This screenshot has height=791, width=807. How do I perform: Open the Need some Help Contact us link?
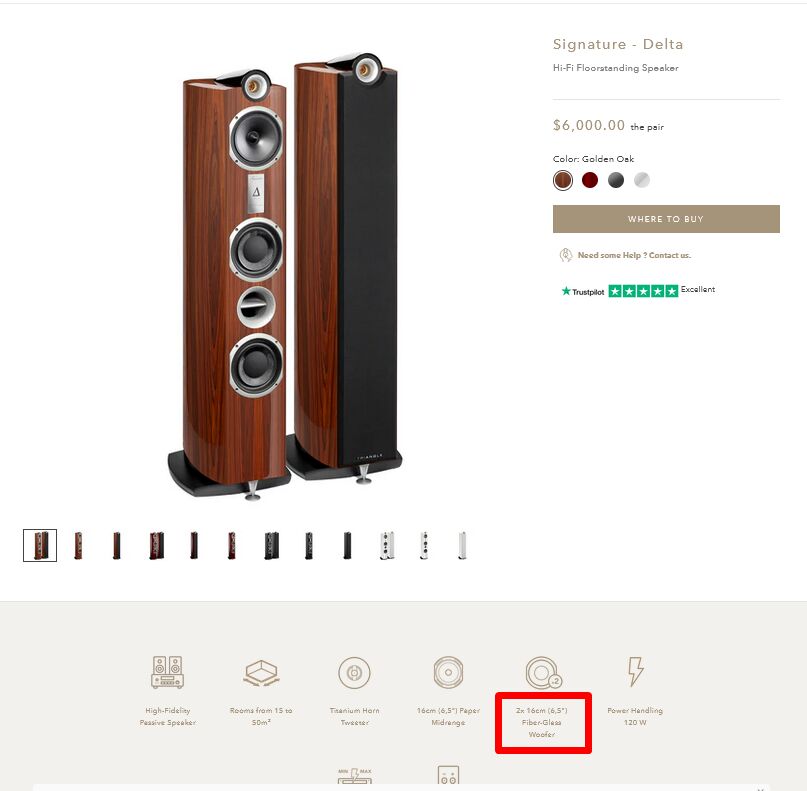(634, 255)
